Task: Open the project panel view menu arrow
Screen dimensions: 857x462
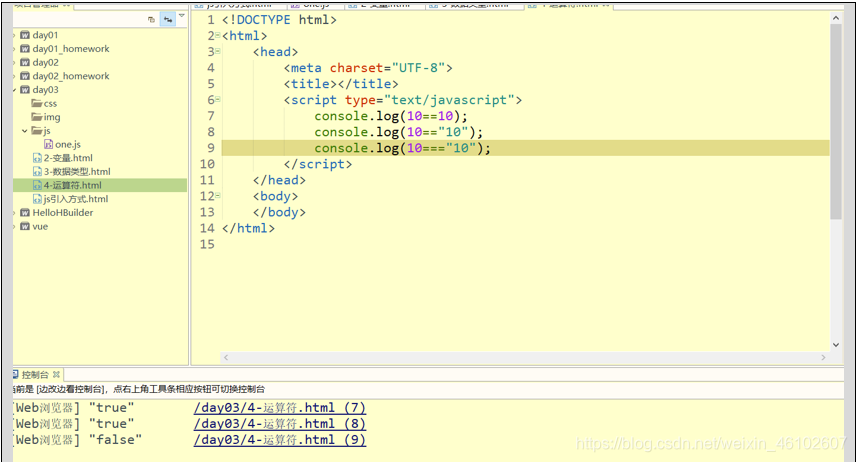Action: pos(181,16)
